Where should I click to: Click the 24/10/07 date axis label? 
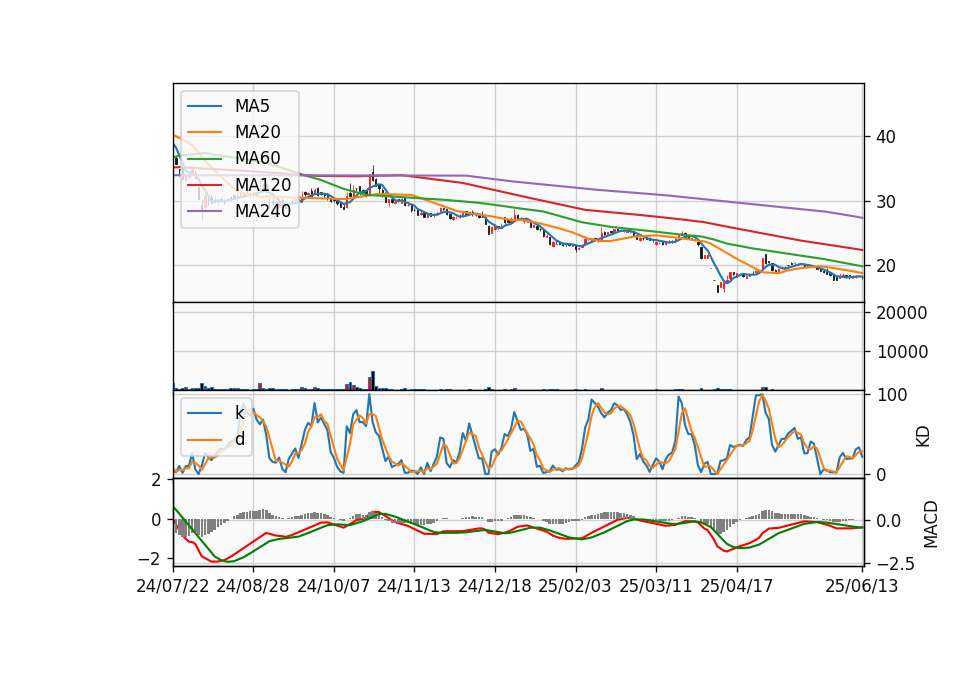334,586
